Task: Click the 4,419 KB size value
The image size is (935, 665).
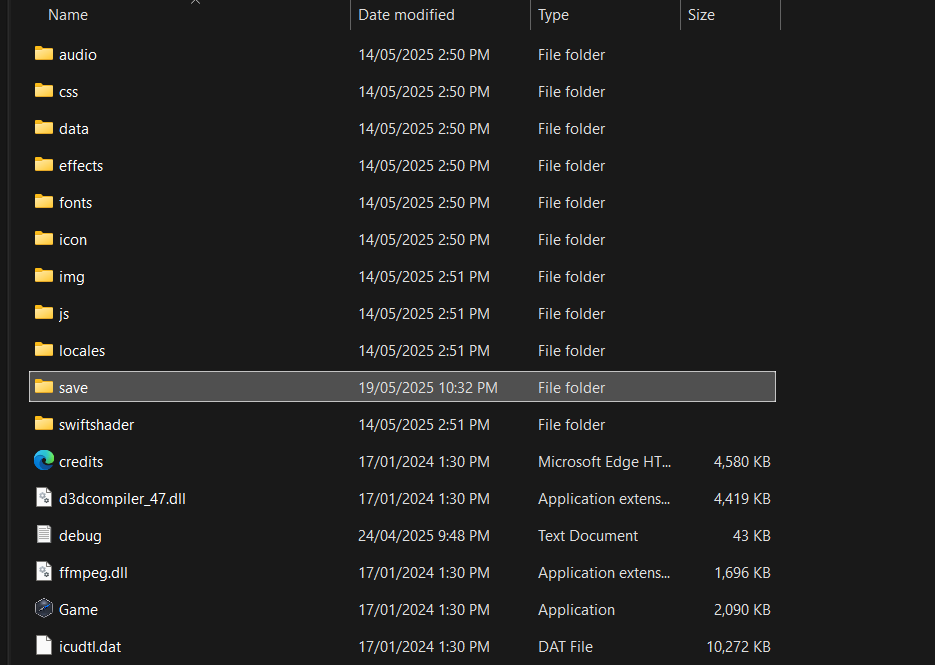Action: 742,499
